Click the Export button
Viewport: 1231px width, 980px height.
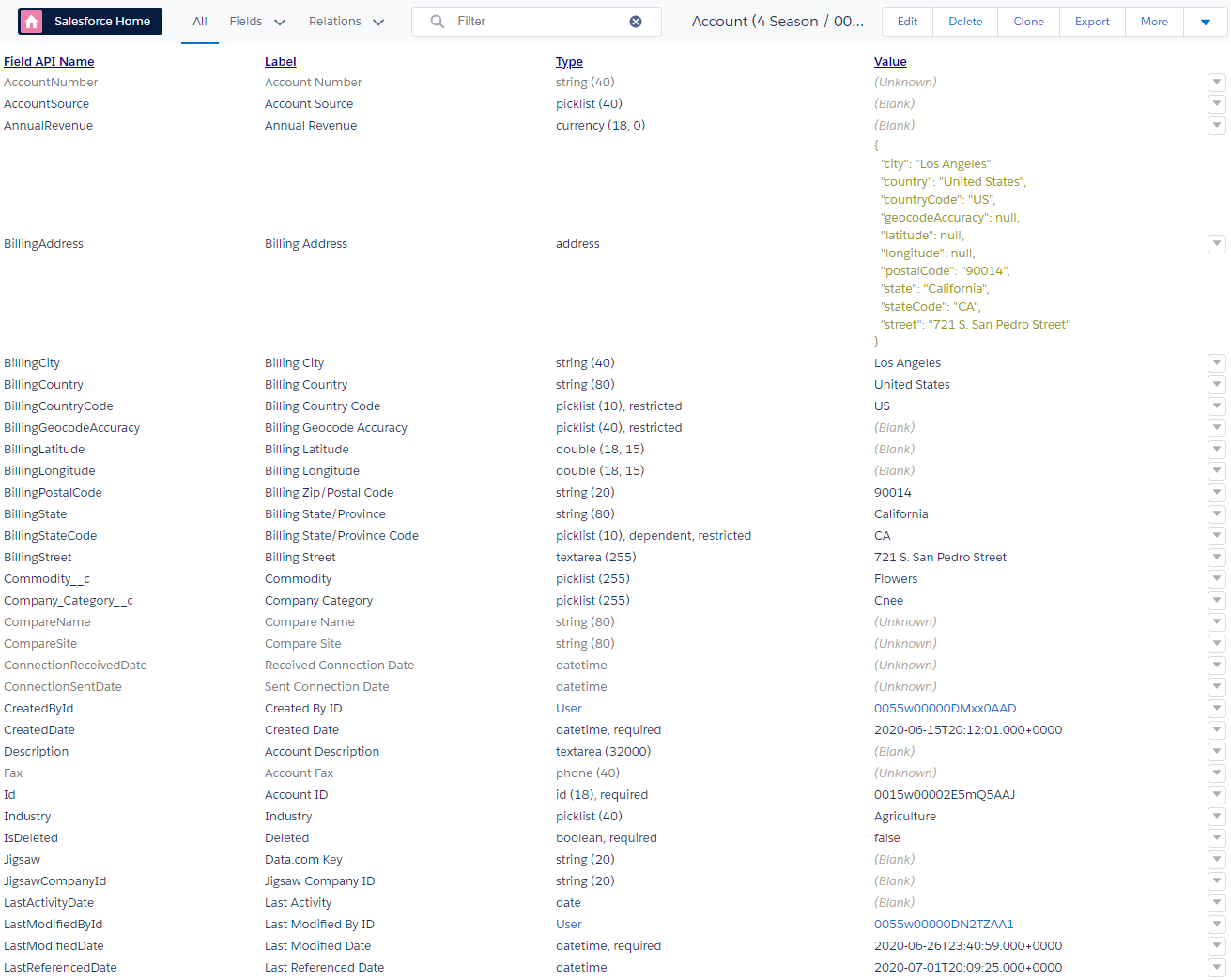click(x=1092, y=22)
